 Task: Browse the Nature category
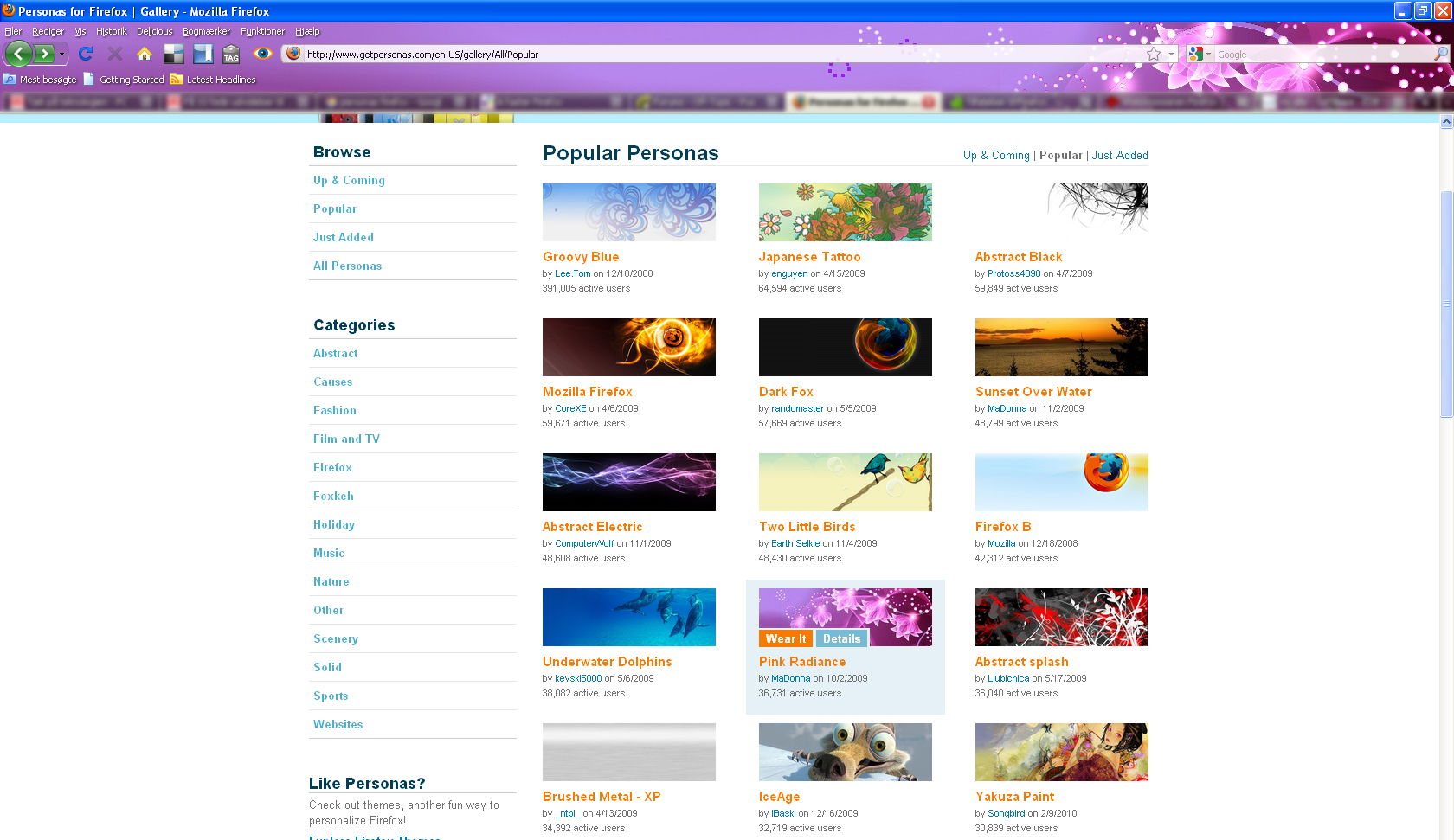tap(331, 581)
